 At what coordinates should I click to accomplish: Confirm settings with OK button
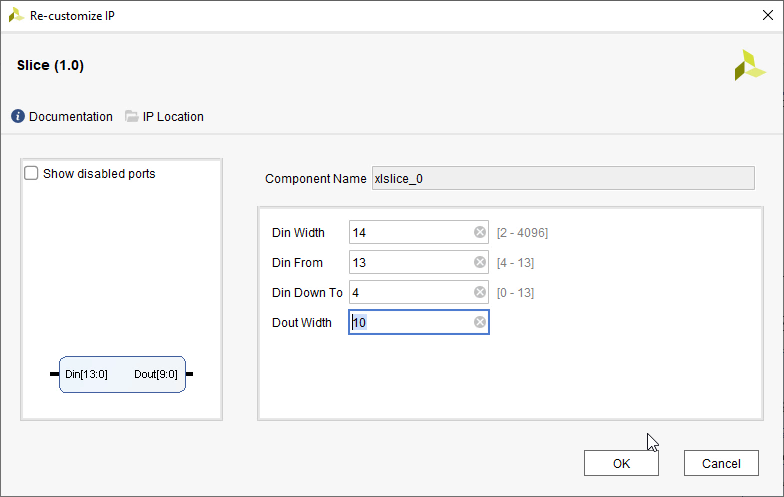[x=621, y=464]
